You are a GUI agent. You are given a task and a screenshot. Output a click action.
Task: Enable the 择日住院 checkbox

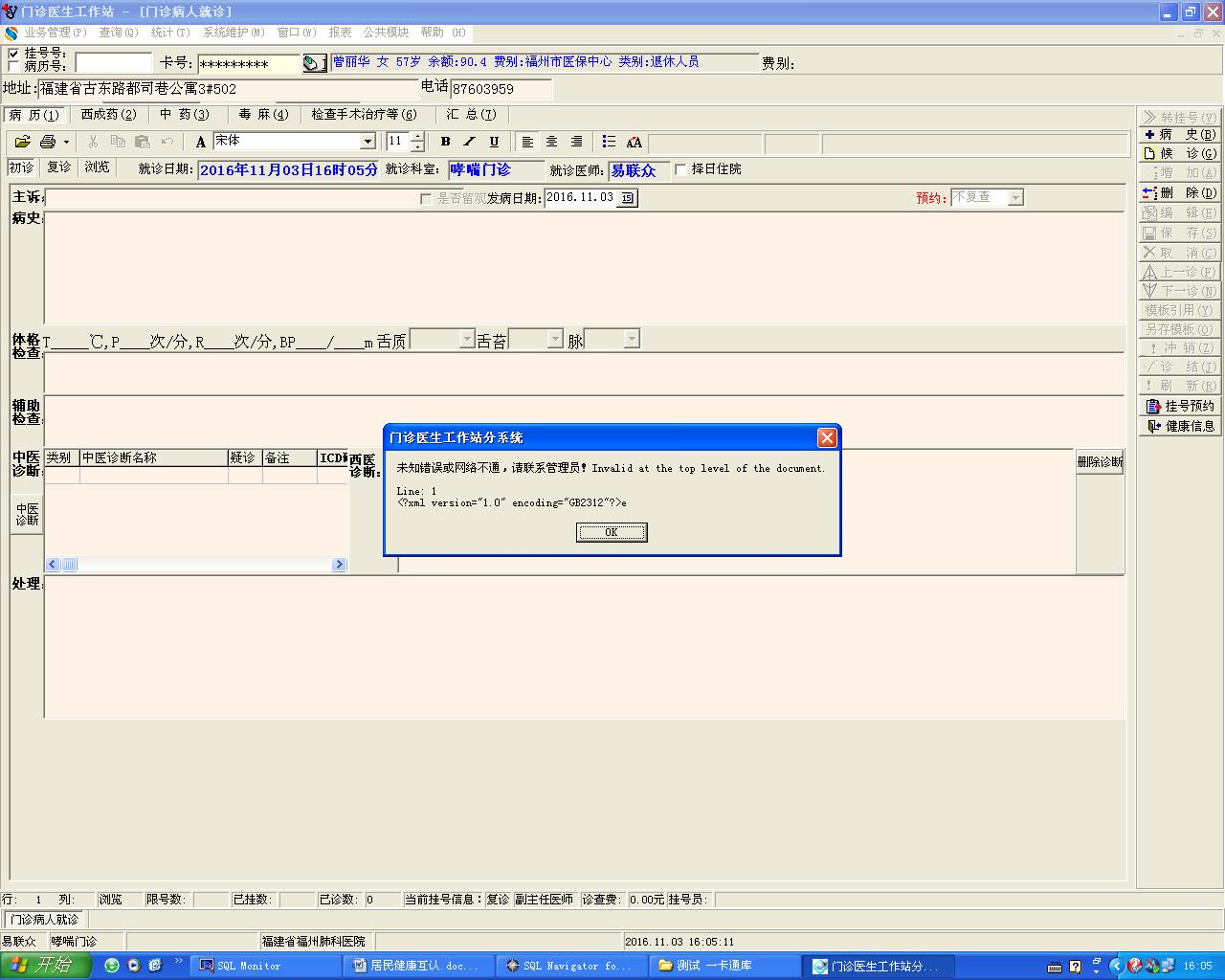[680, 169]
